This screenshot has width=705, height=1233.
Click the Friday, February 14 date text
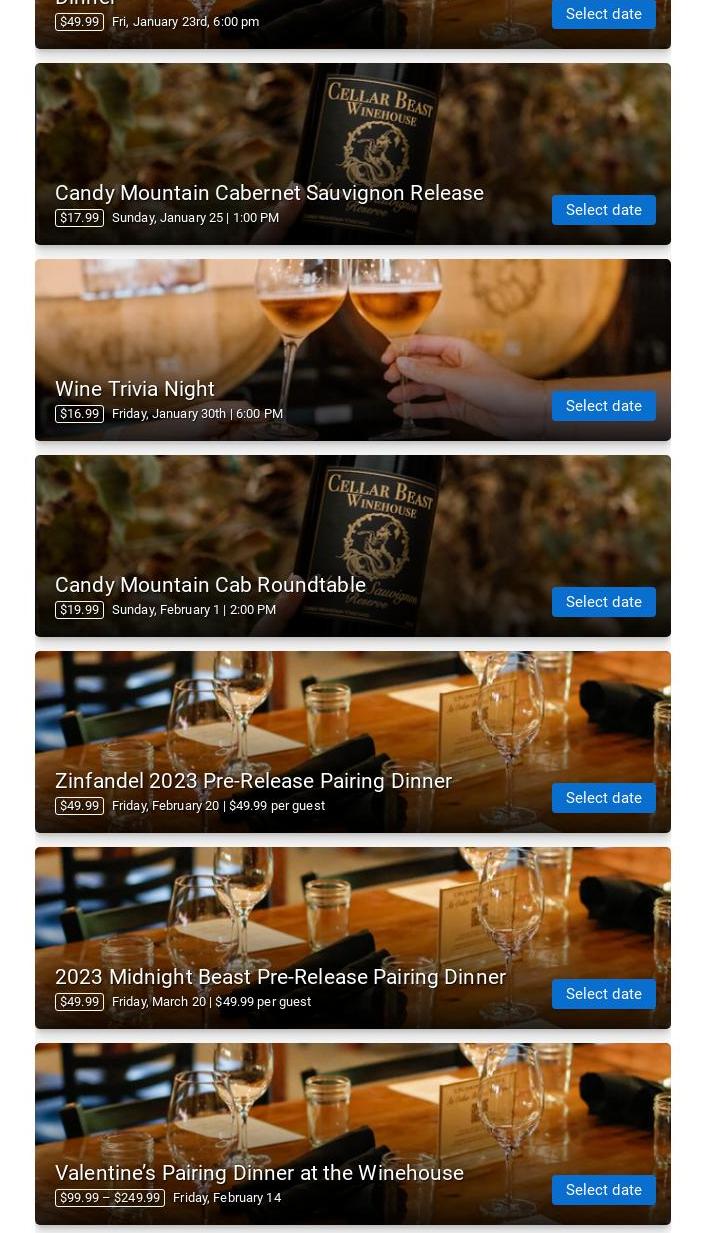click(227, 1198)
